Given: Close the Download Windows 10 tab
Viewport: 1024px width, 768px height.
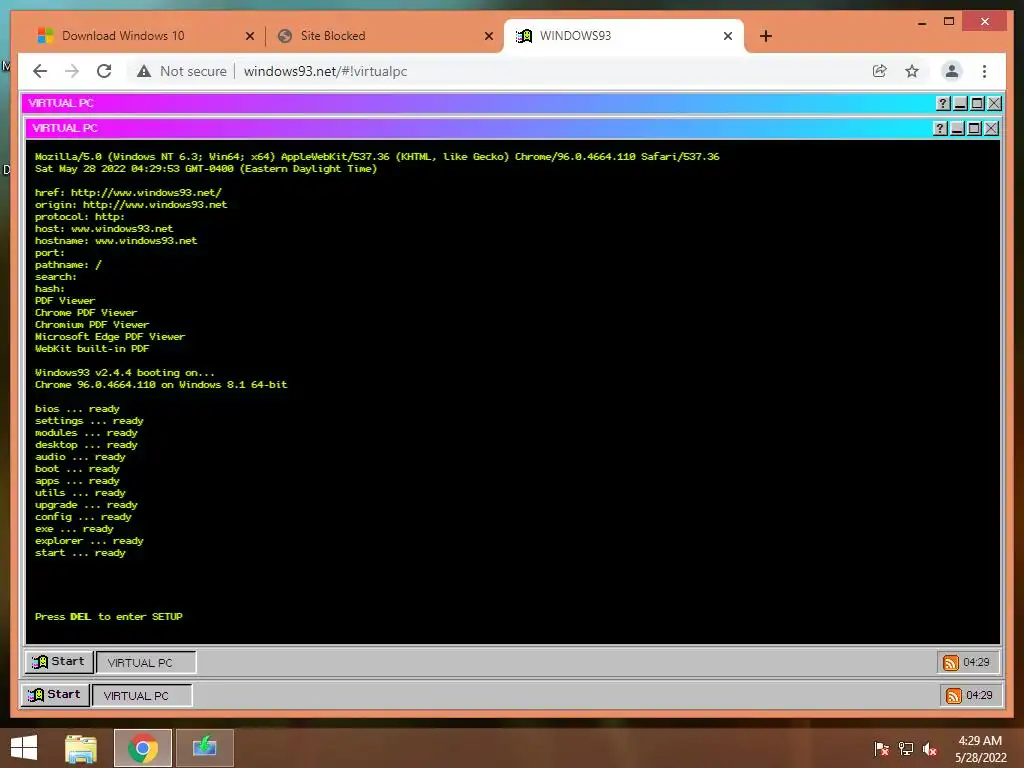Looking at the screenshot, I should point(249,36).
